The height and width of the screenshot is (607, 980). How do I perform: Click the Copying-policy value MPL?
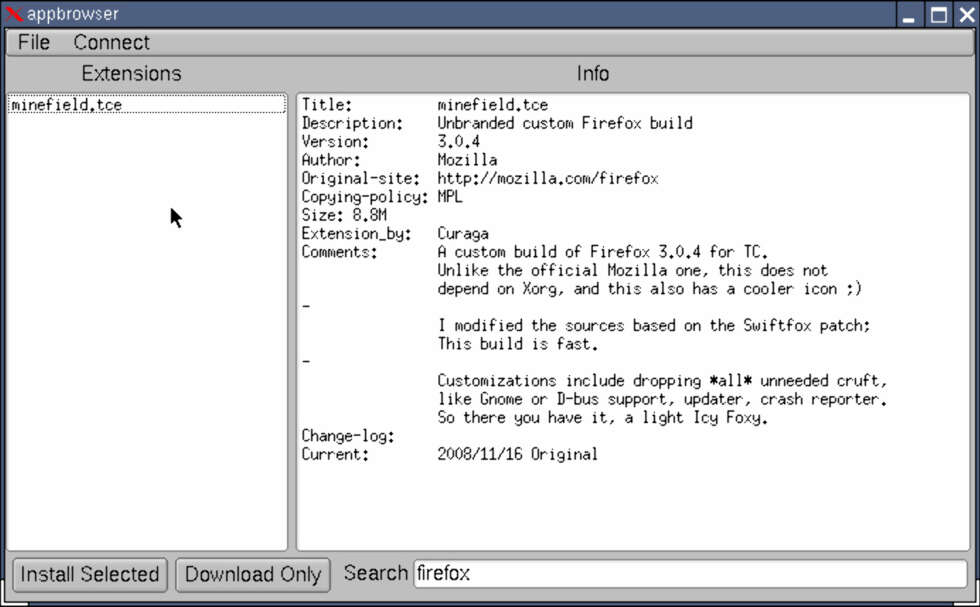tap(449, 197)
